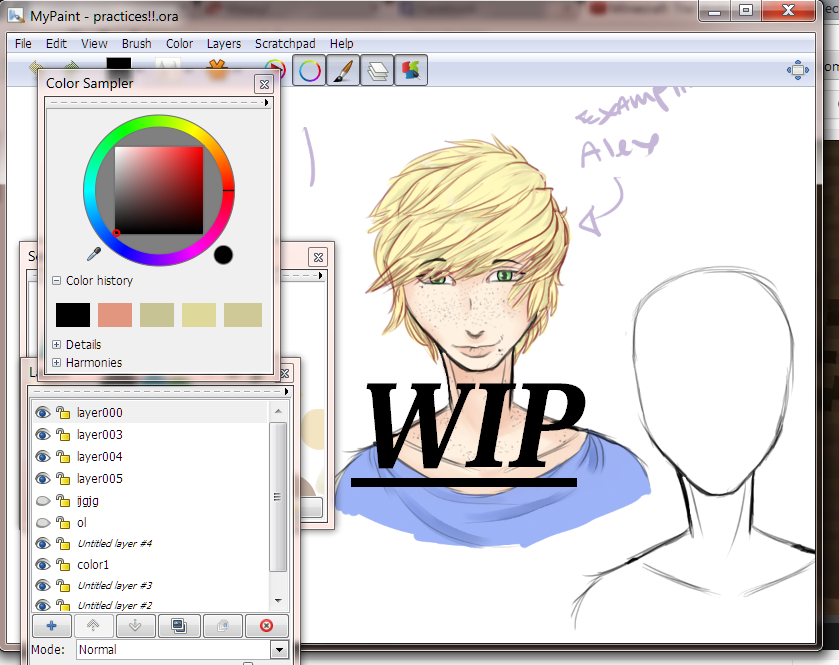Viewport: 839px width, 665px height.
Task: Click the Scratchpad panel bottom button
Action: coord(311,507)
